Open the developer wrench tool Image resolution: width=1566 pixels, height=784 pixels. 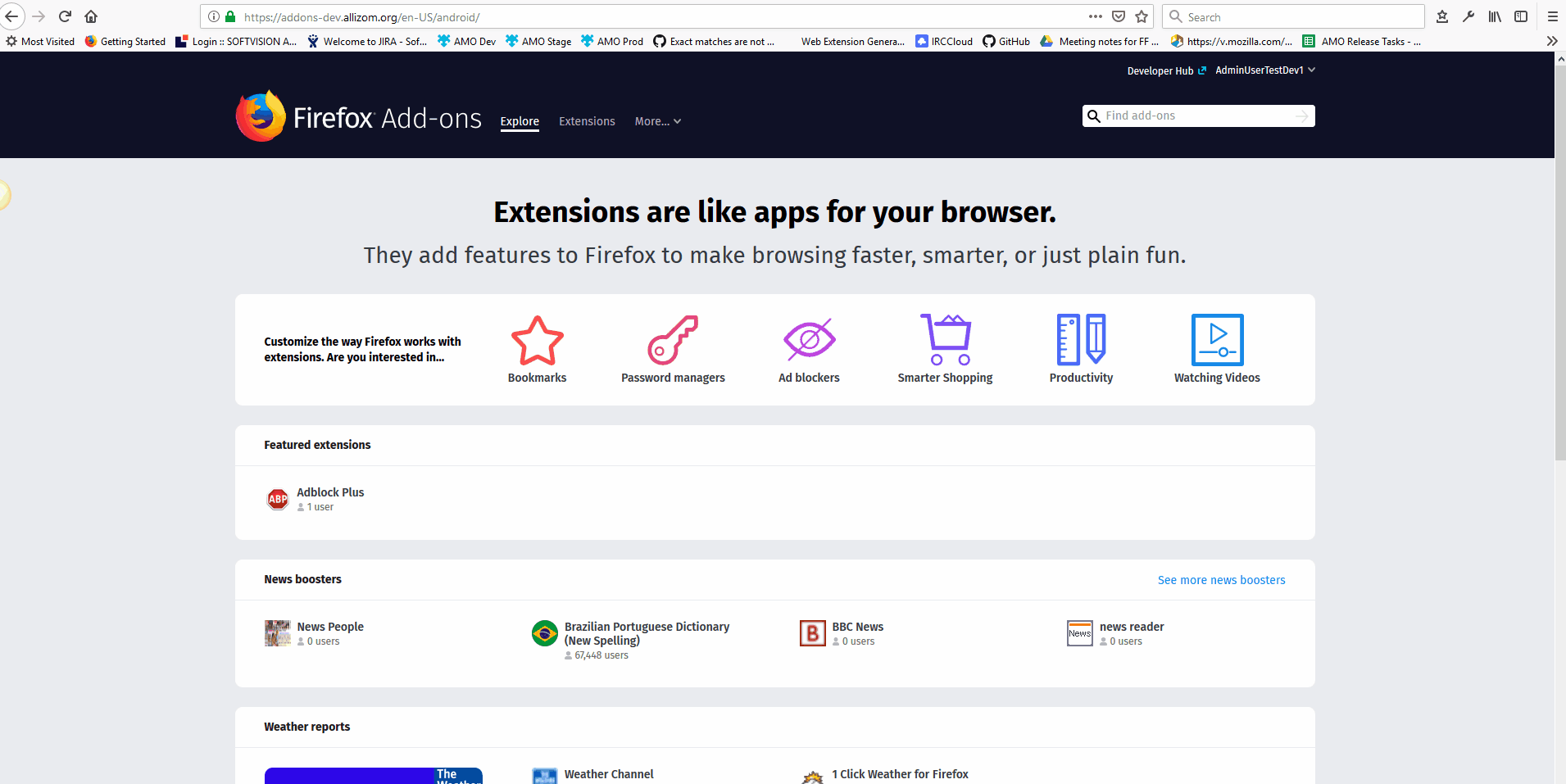pos(1468,16)
